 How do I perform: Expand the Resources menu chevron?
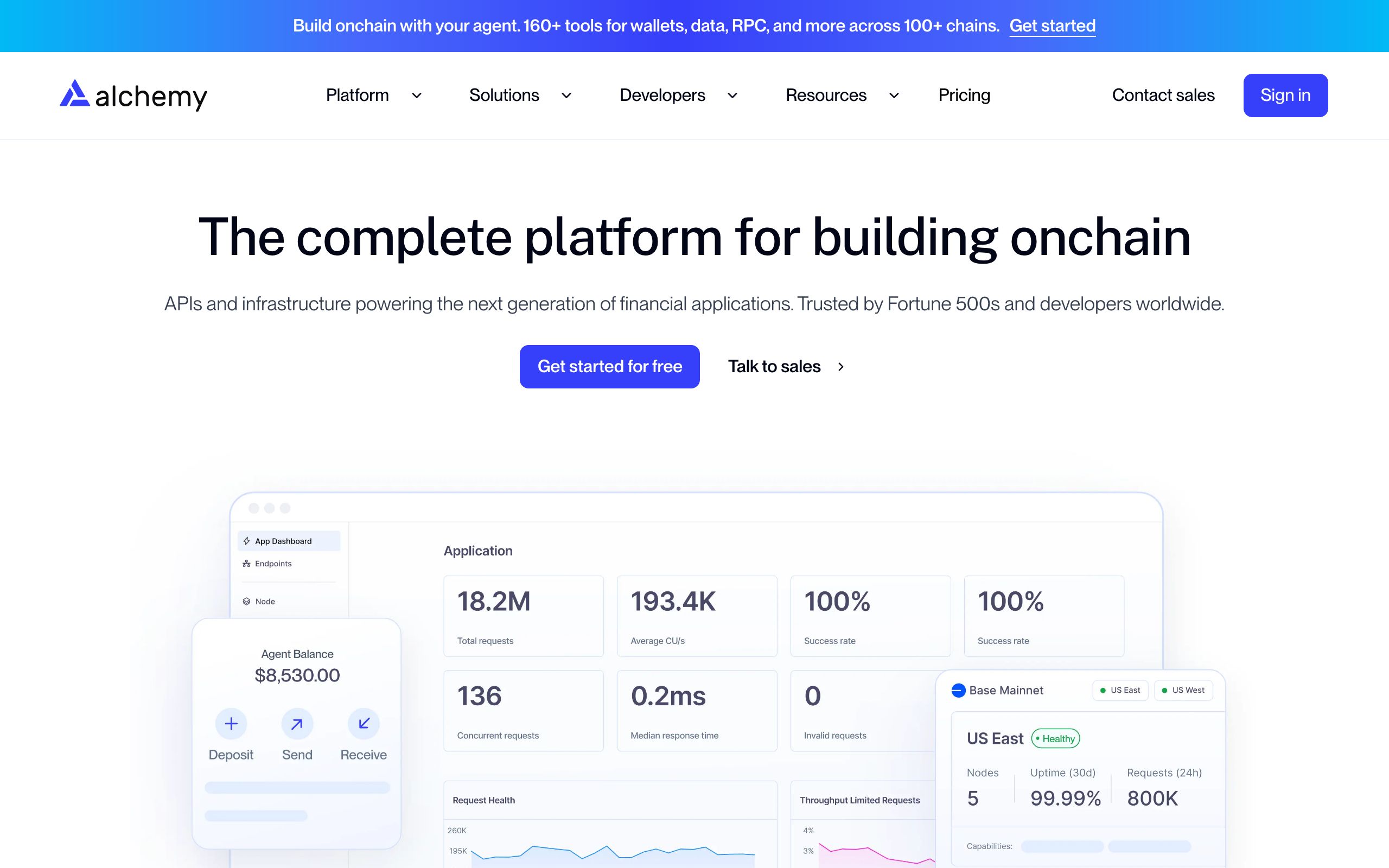pyautogui.click(x=894, y=95)
